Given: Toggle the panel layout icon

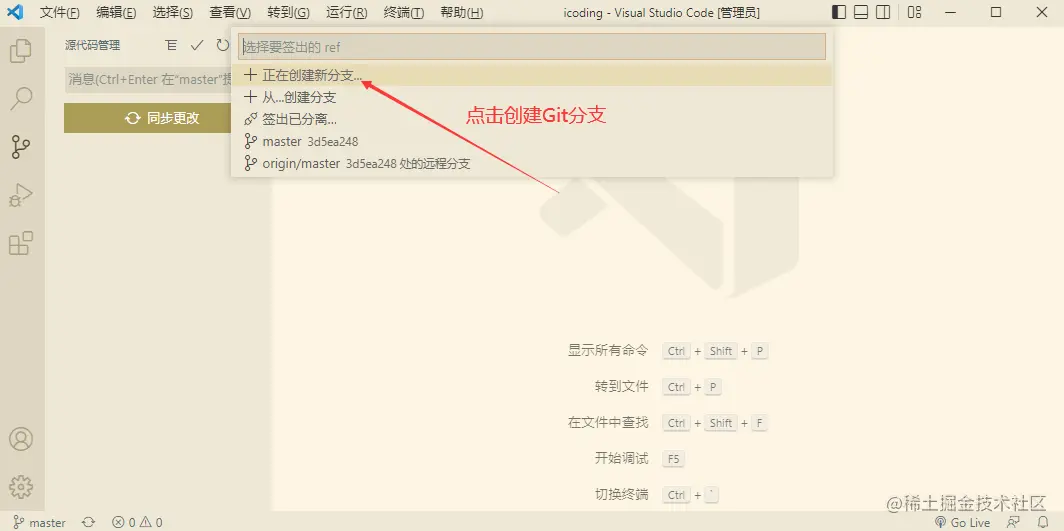Looking at the screenshot, I should 860,12.
